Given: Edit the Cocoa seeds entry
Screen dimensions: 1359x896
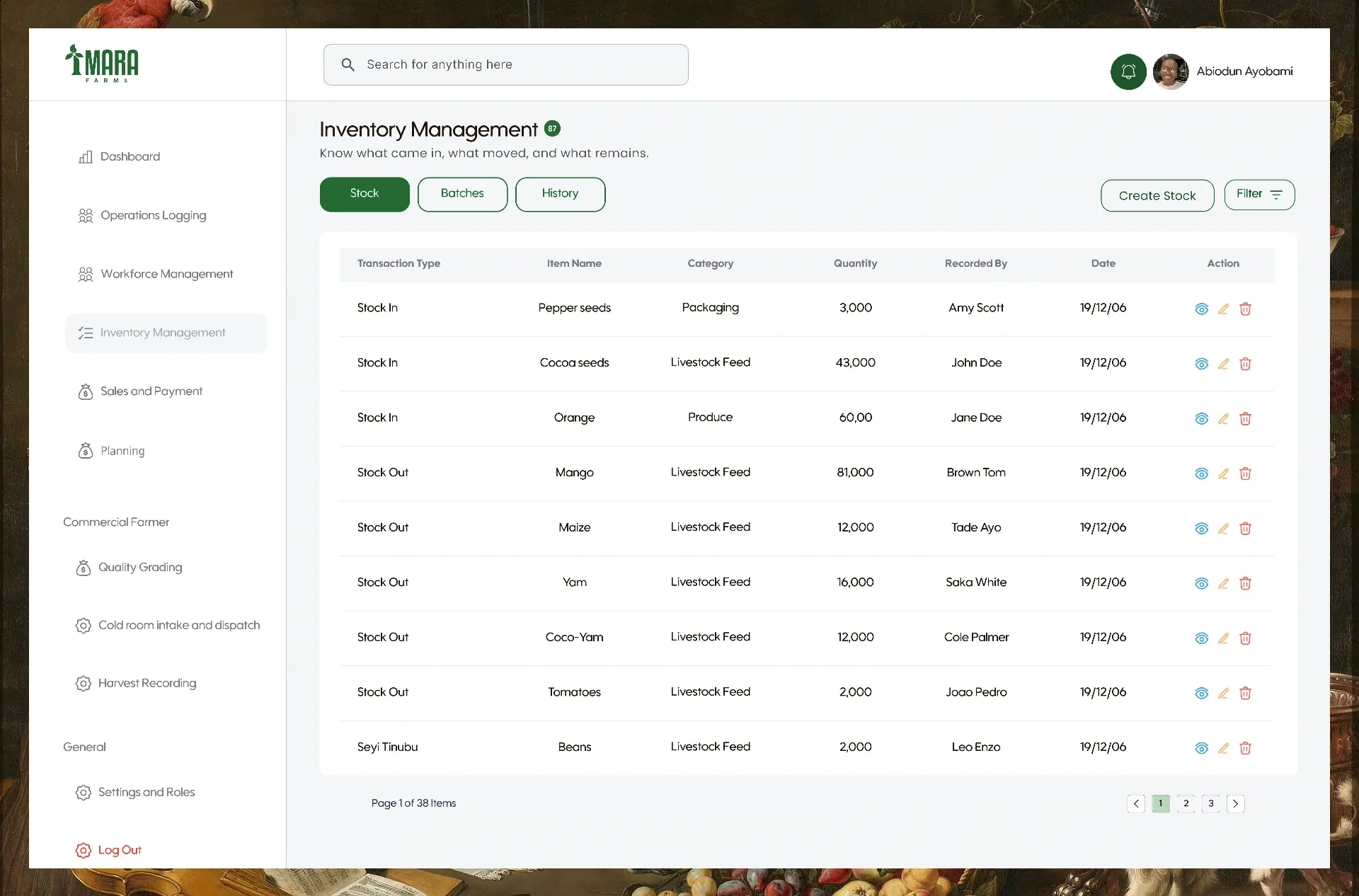Looking at the screenshot, I should [1223, 364].
